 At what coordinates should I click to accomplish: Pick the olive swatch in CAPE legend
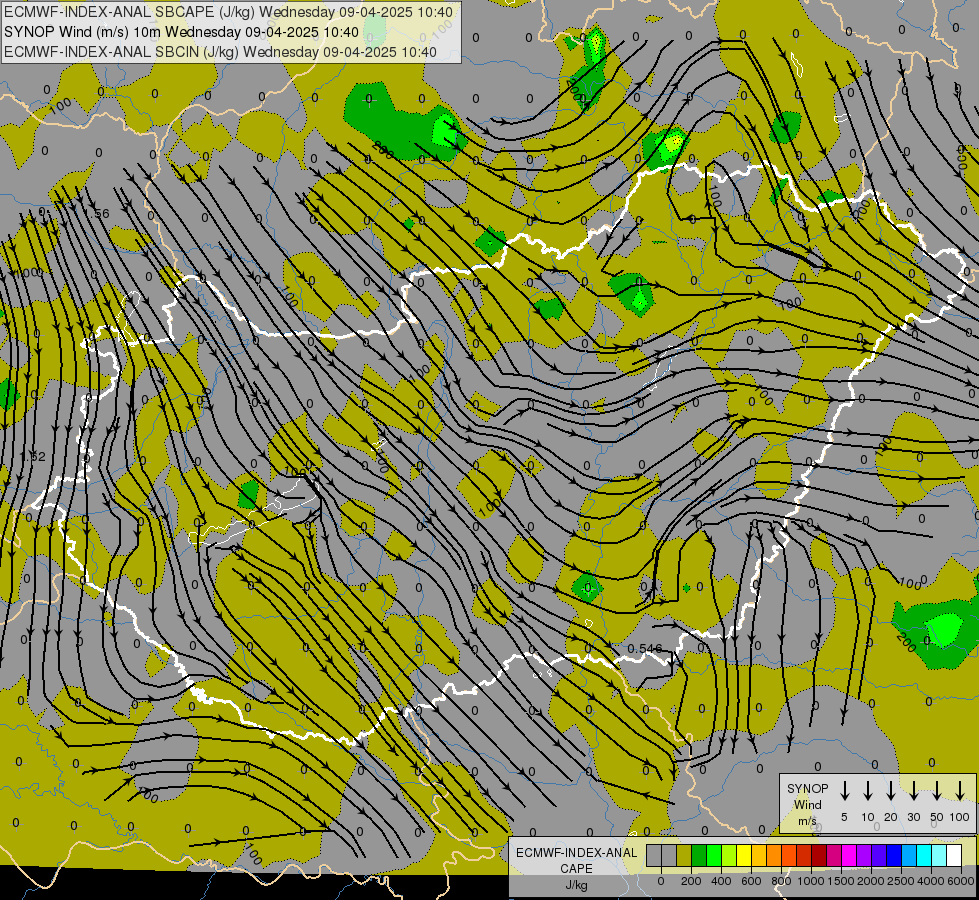click(x=684, y=856)
